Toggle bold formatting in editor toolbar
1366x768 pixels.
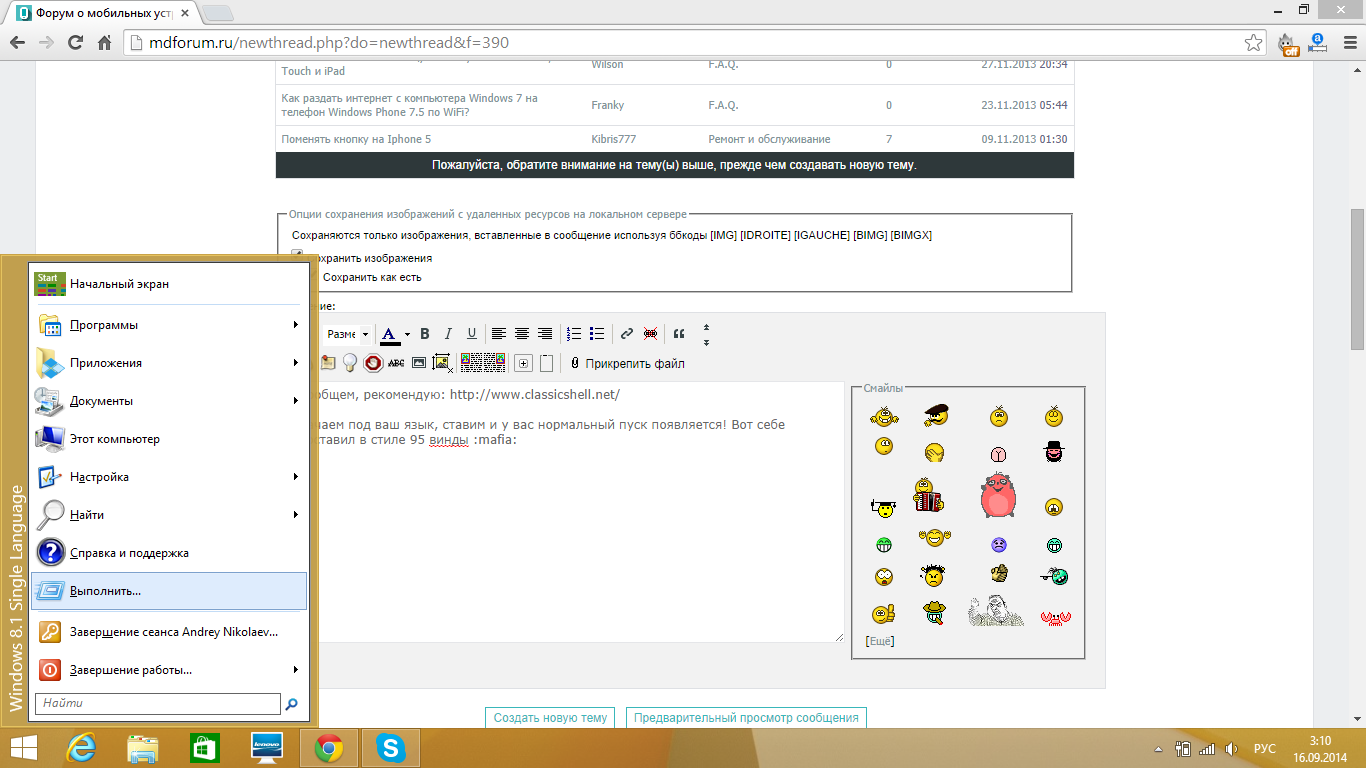click(425, 334)
